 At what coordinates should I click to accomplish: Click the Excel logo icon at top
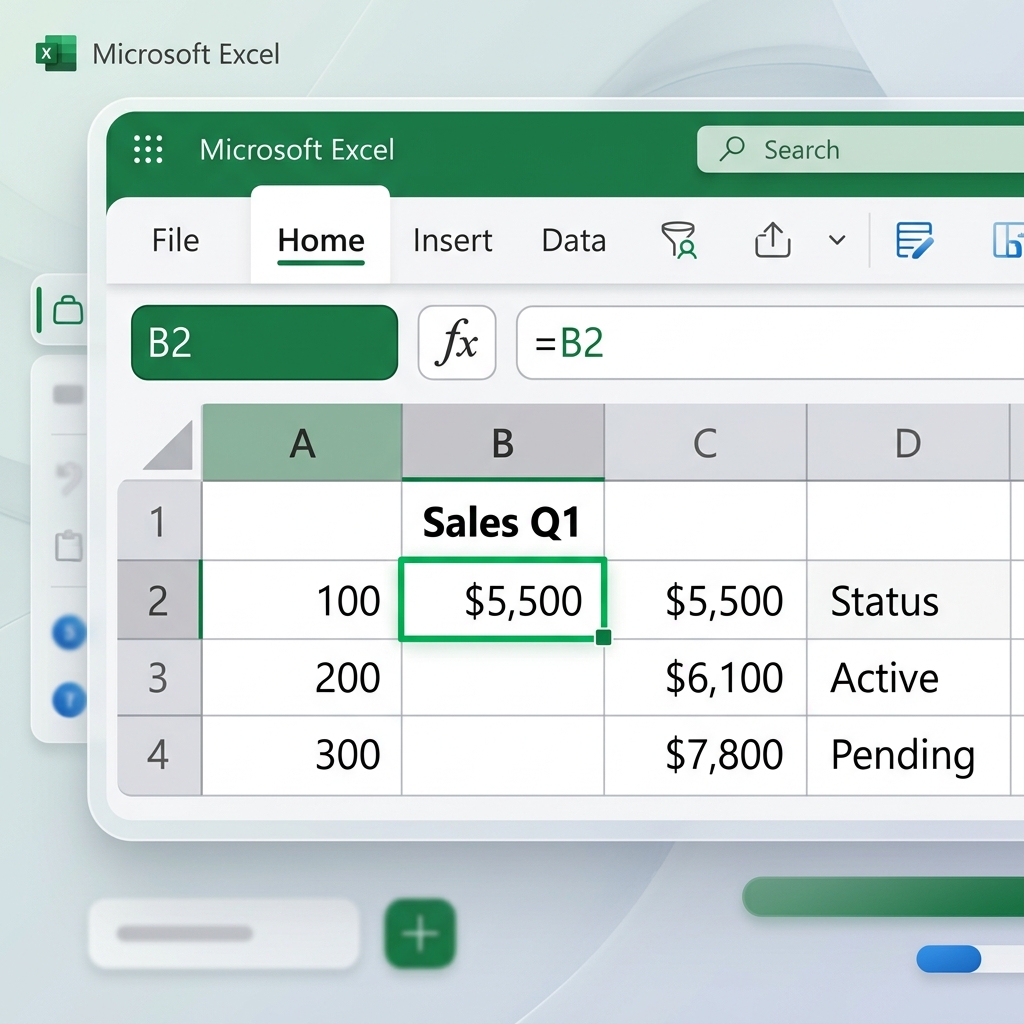tap(56, 53)
